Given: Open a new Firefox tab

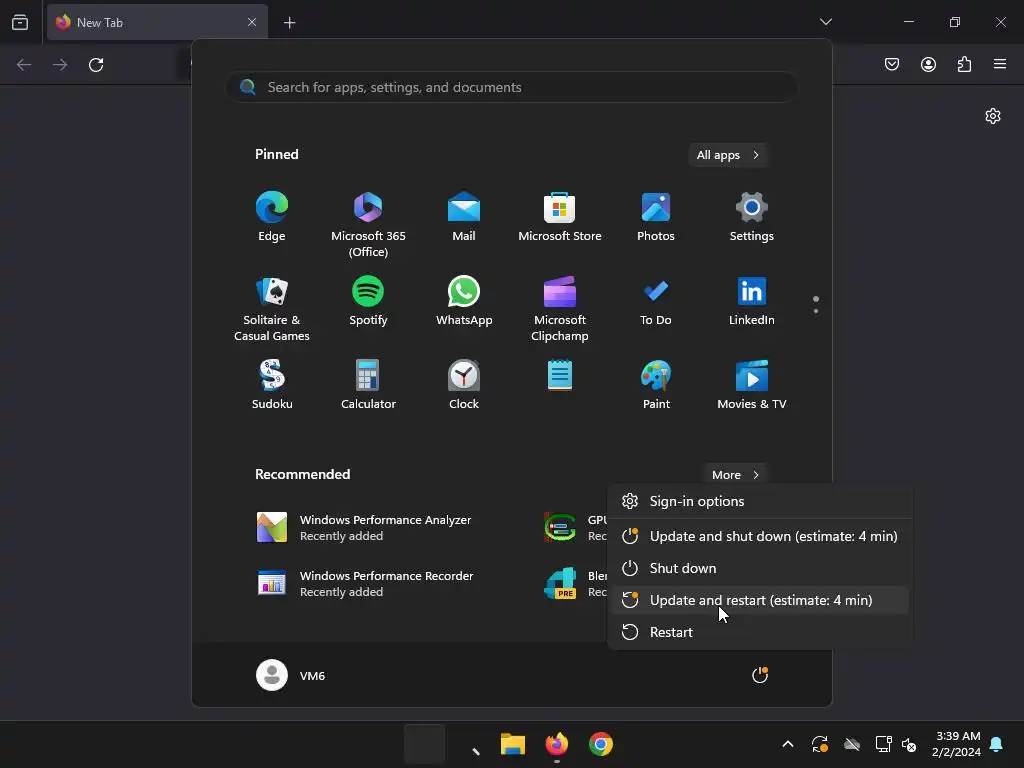Looking at the screenshot, I should 289,23.
